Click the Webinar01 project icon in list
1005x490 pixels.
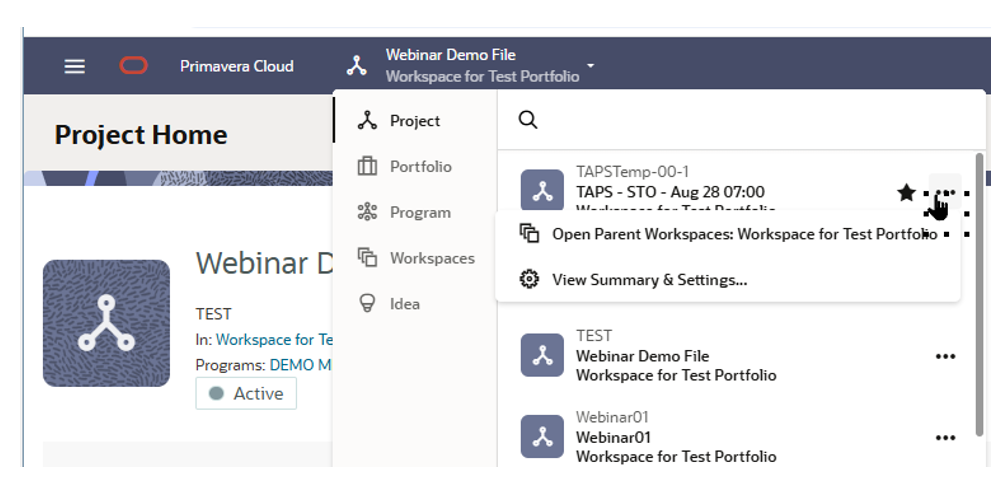tap(542, 438)
